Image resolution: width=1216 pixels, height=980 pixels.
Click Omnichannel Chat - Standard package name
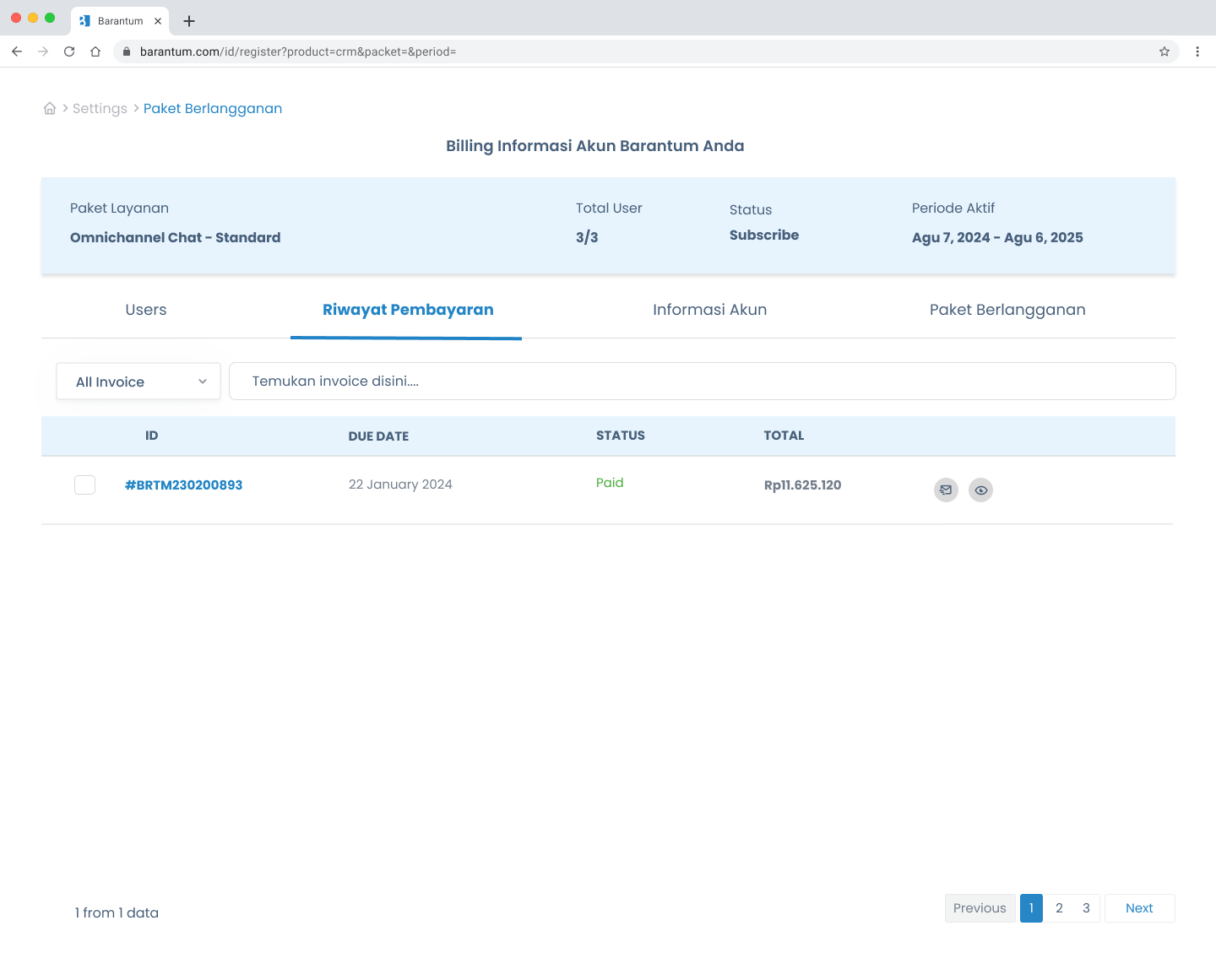(175, 238)
